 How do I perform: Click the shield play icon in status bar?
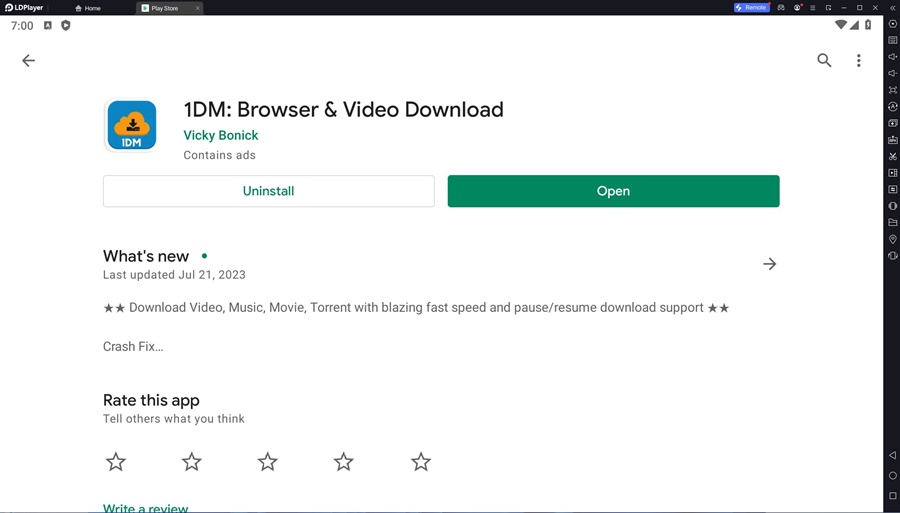65,25
